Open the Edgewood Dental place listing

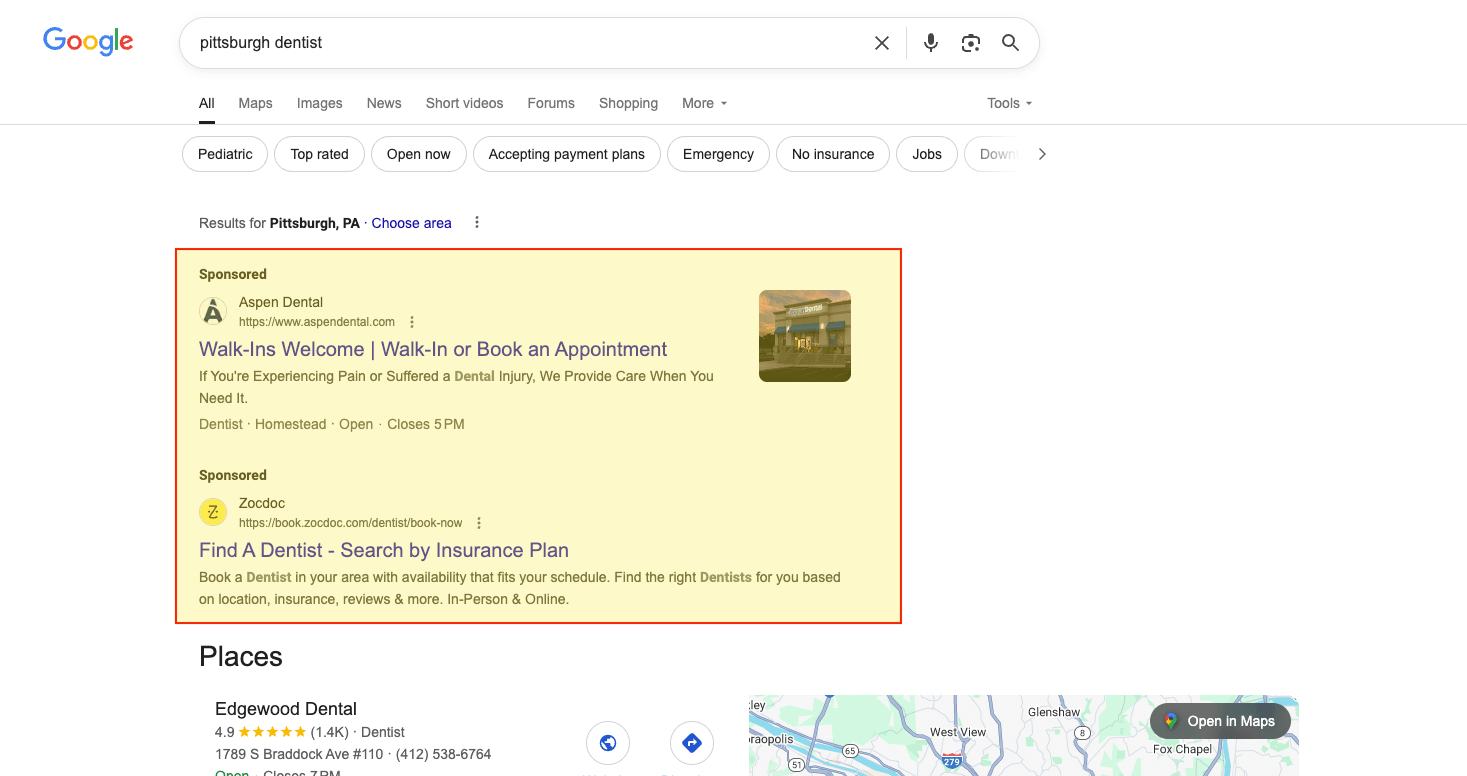pos(286,709)
